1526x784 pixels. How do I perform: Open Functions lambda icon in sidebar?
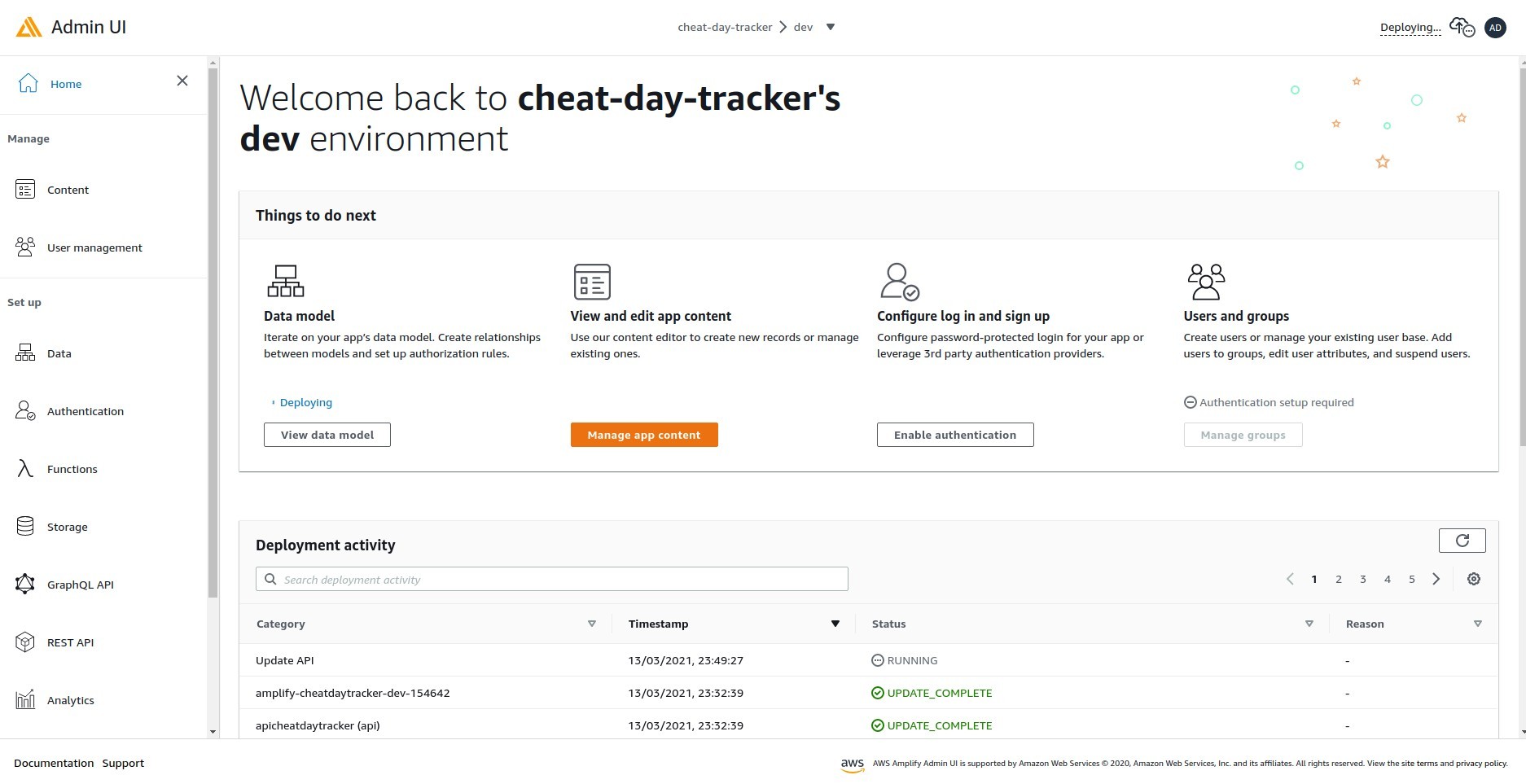coord(25,468)
